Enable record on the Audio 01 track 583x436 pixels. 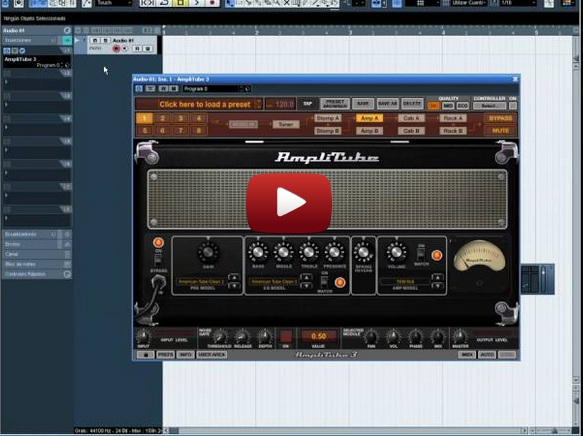pyautogui.click(x=116, y=49)
